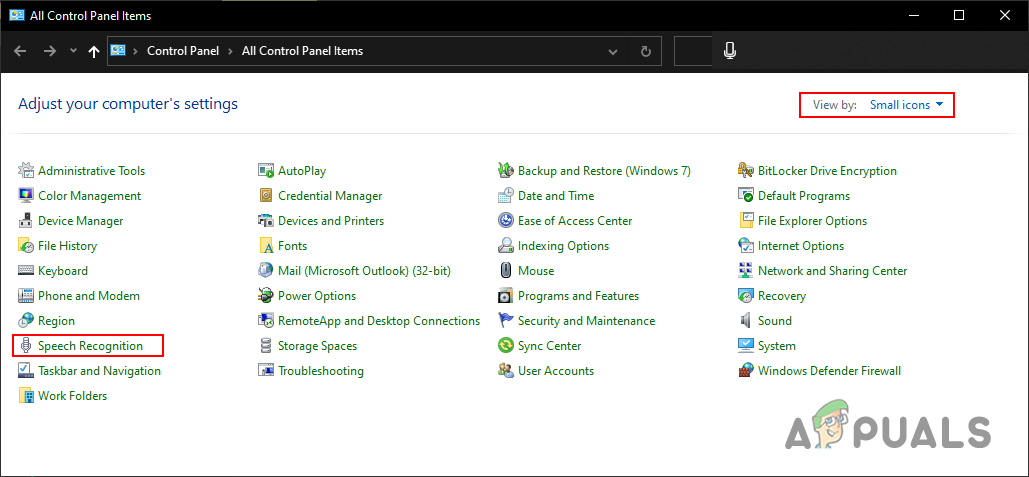Click the Control Panel search box
Screen dimensions: 1029x477
[695, 51]
